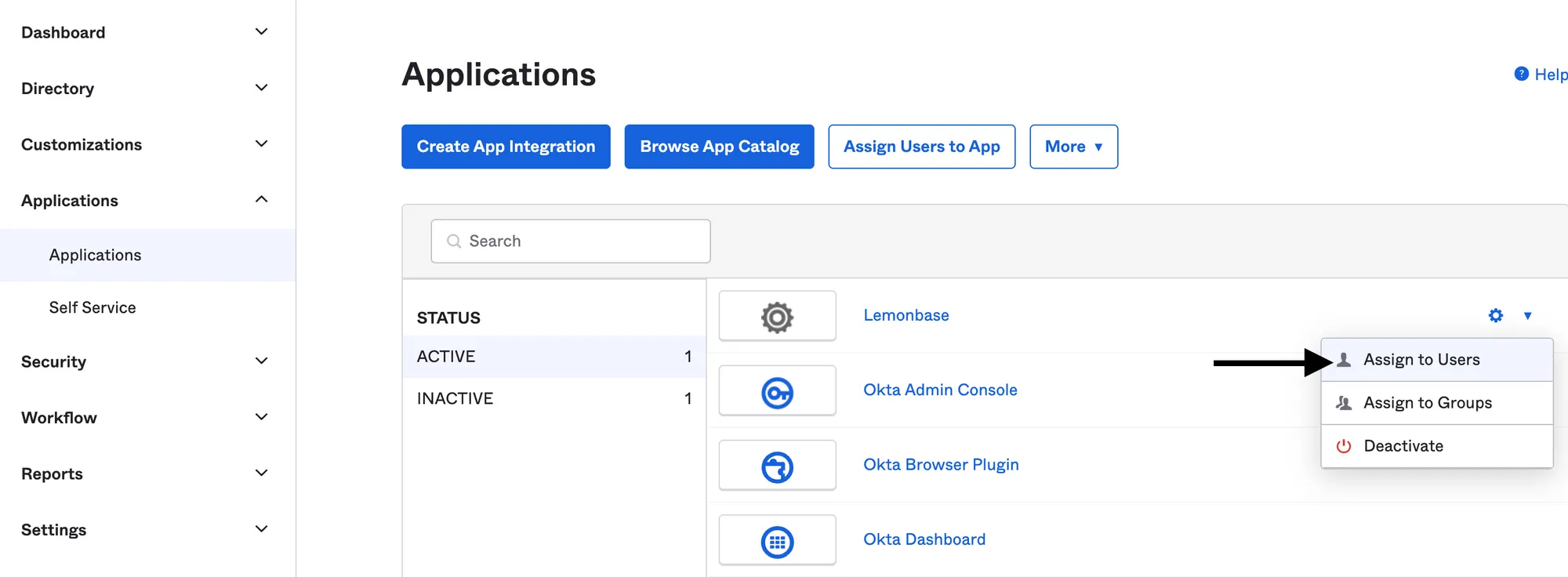Open the Help link
Screen dimensions: 1568x577
click(1550, 74)
